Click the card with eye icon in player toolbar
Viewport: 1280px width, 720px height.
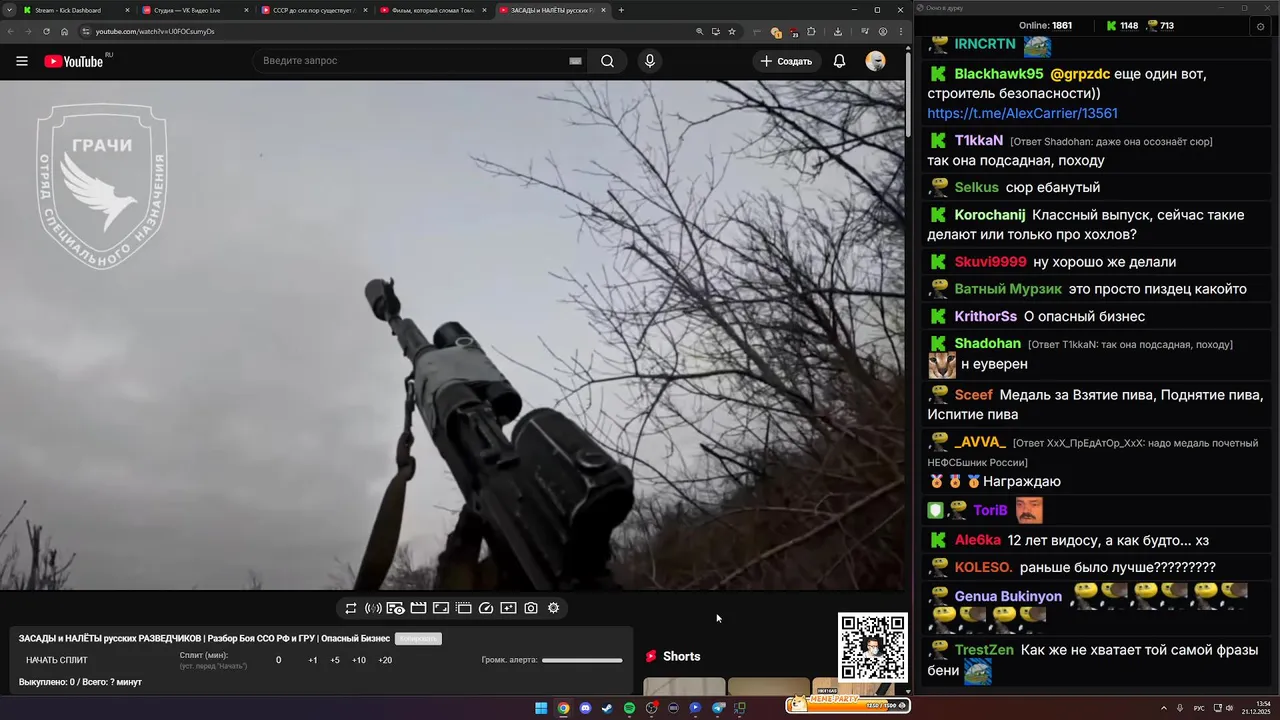396,608
